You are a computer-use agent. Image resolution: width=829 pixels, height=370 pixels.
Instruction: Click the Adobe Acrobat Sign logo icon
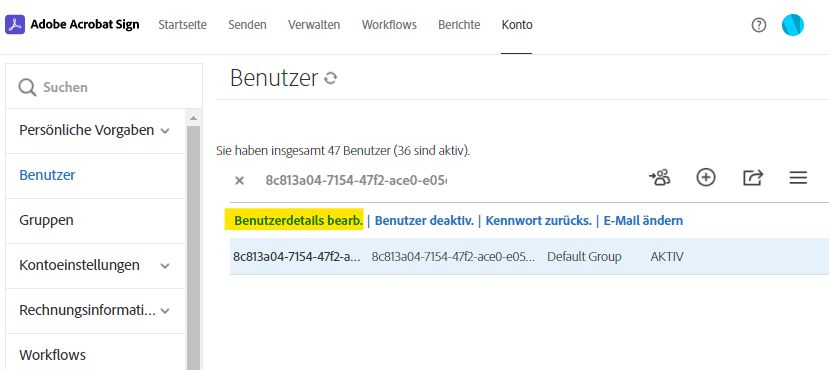coord(15,24)
